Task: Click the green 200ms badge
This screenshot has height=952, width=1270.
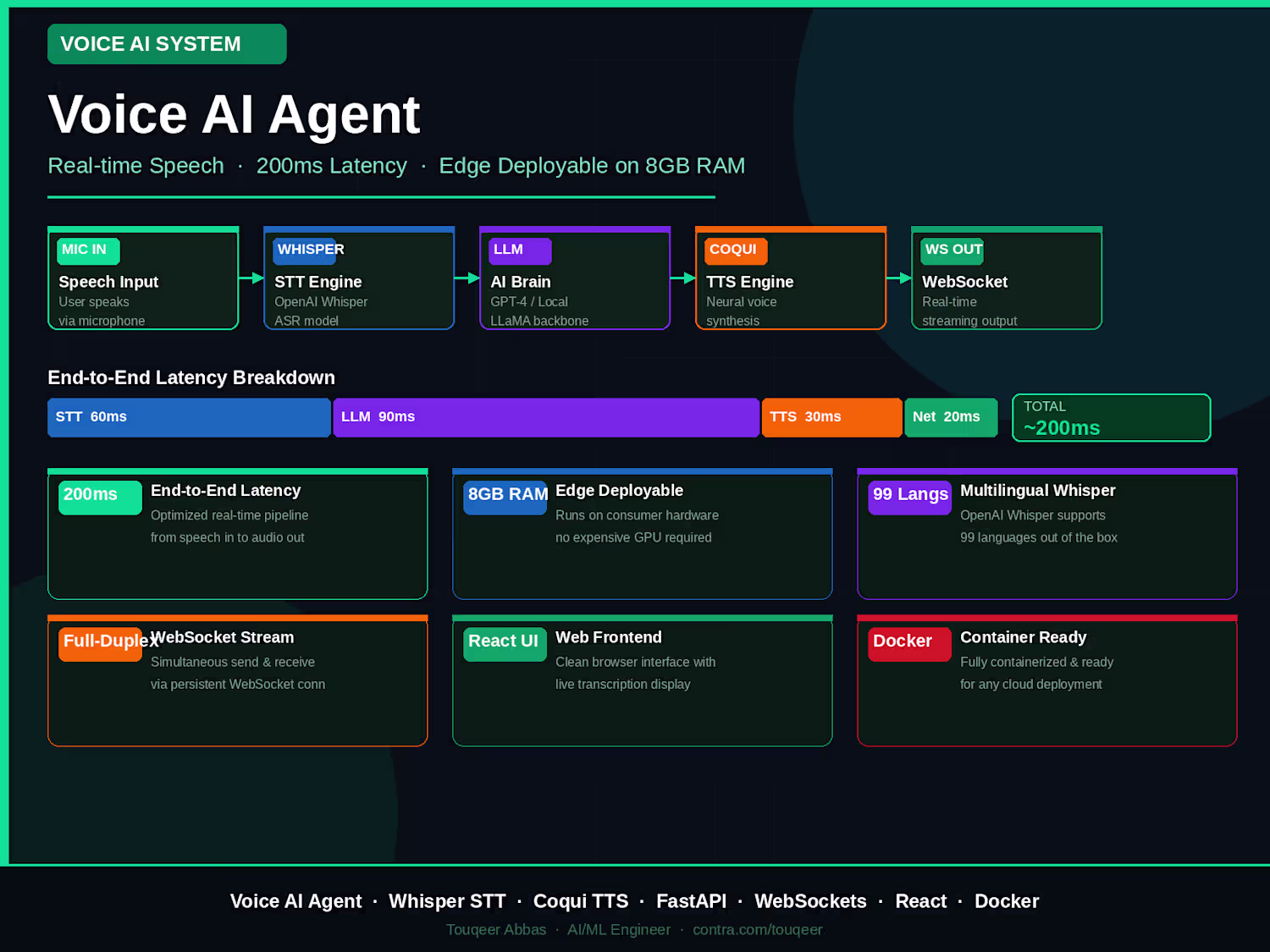Action: pos(100,497)
